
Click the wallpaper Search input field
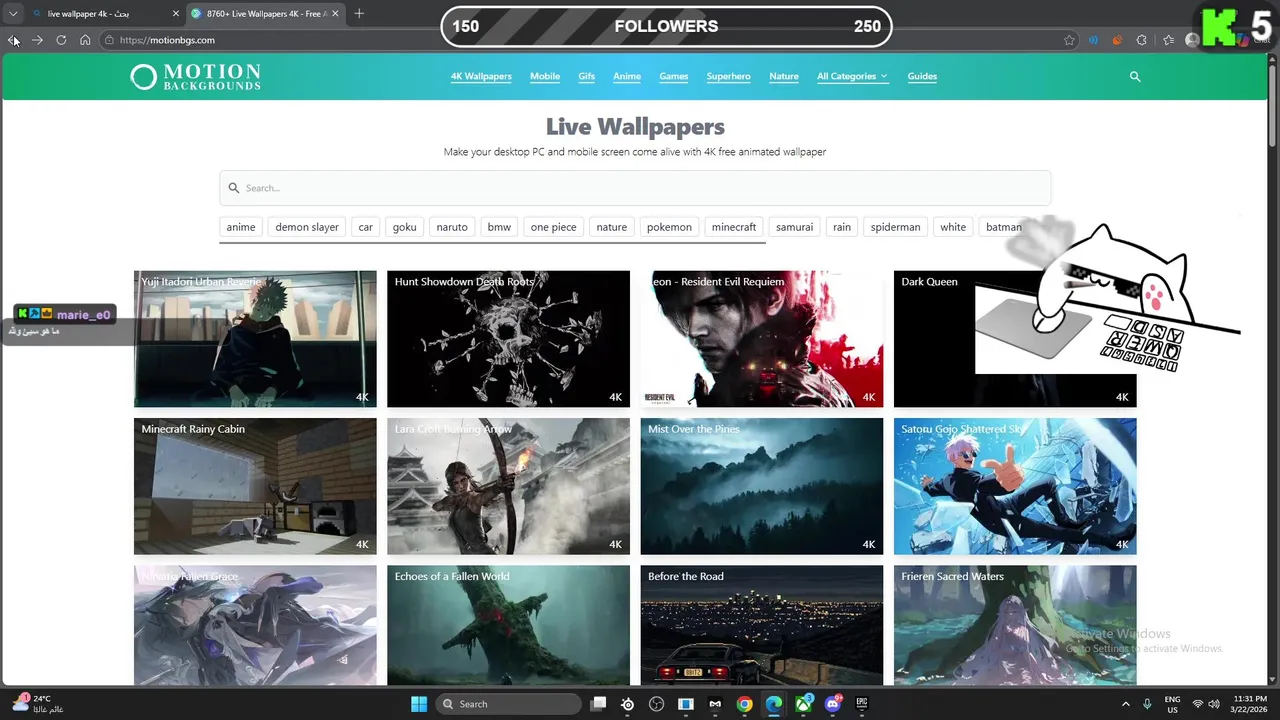click(635, 188)
